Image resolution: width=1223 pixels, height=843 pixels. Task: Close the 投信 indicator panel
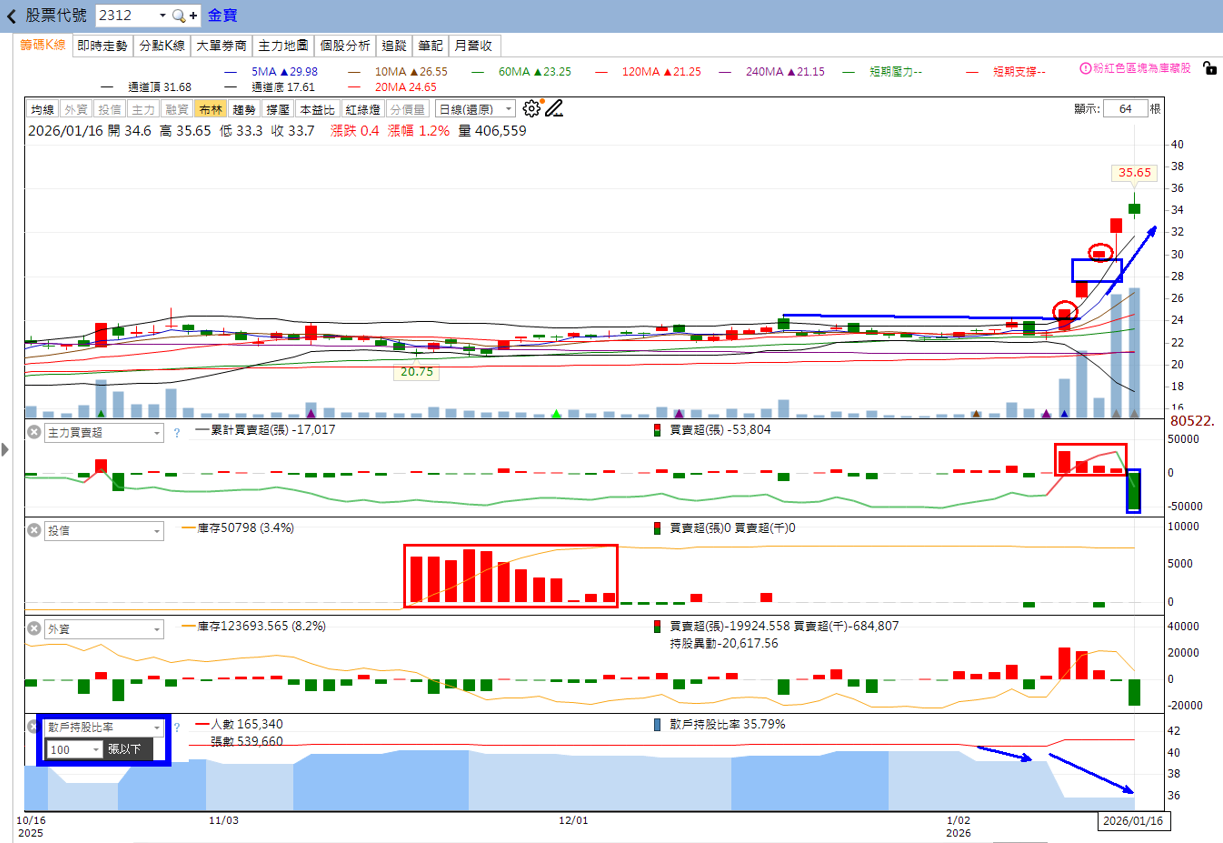tap(33, 531)
